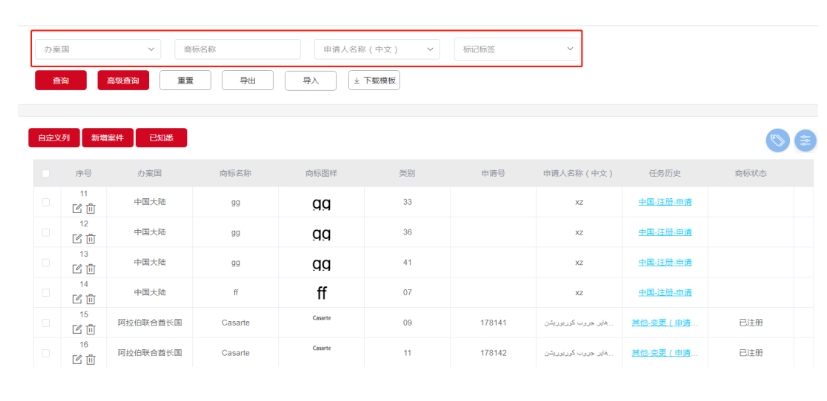Delete row 15 using the trash icon
The width and height of the screenshot is (827, 401).
(x=90, y=329)
